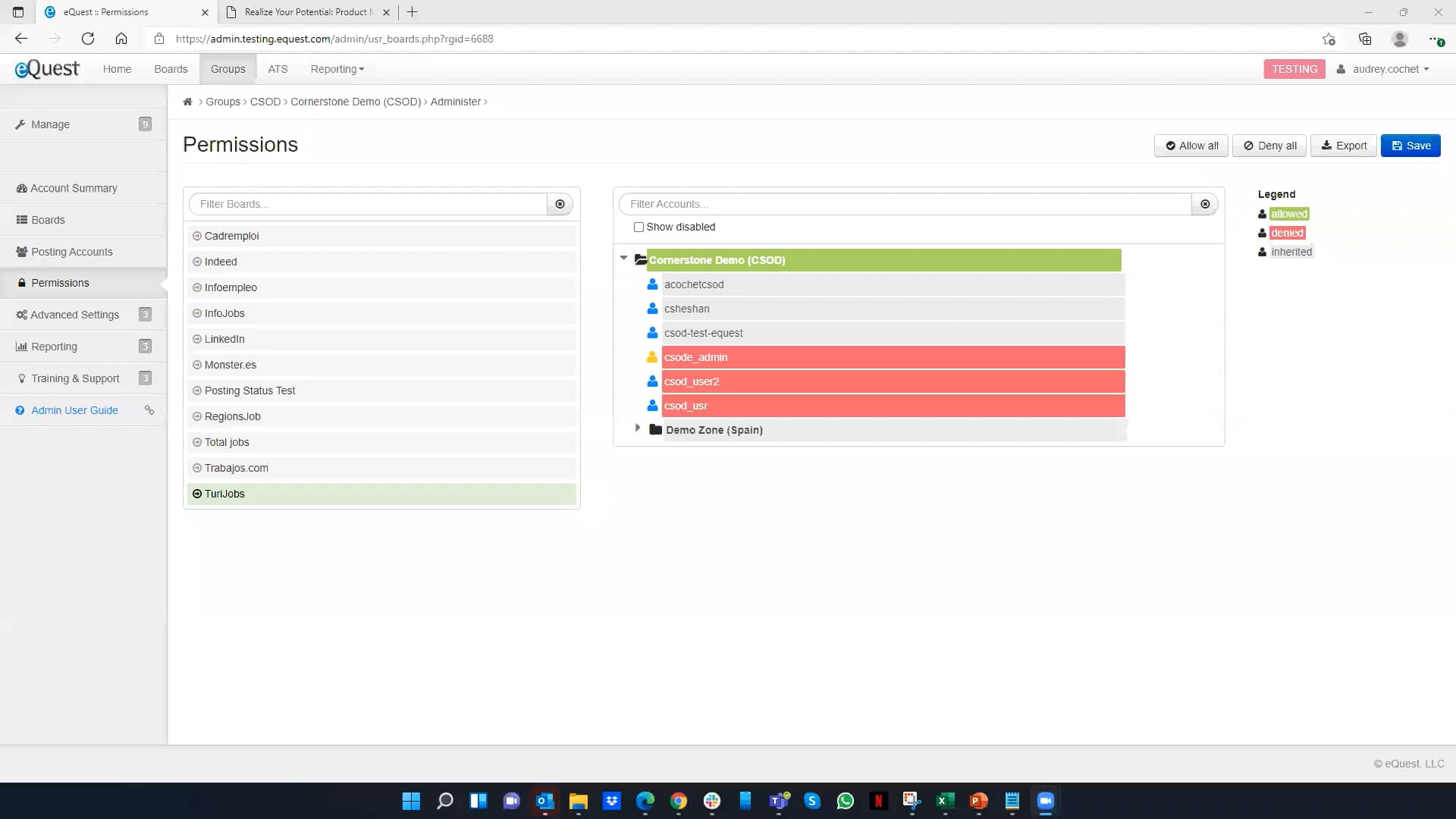Viewport: 1456px width, 819px height.
Task: Switch to the Groups tab
Action: [227, 68]
